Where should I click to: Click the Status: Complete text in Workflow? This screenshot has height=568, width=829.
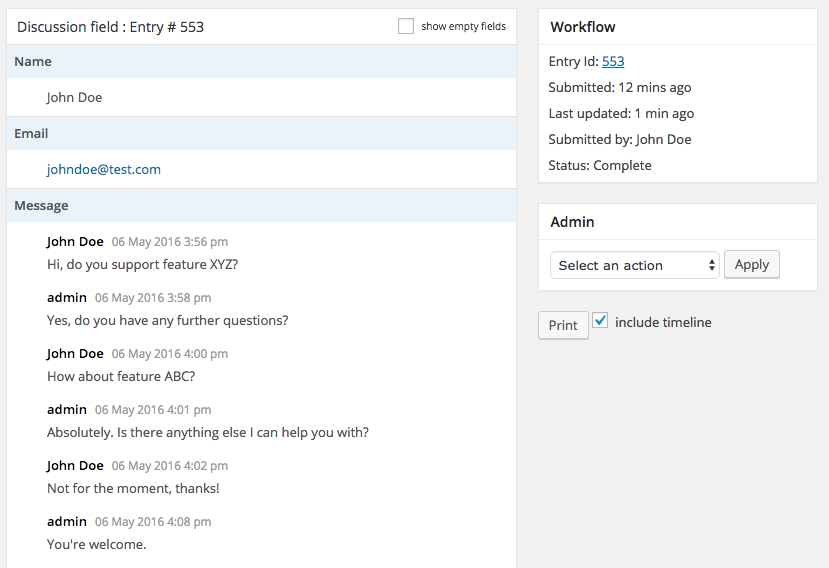600,165
